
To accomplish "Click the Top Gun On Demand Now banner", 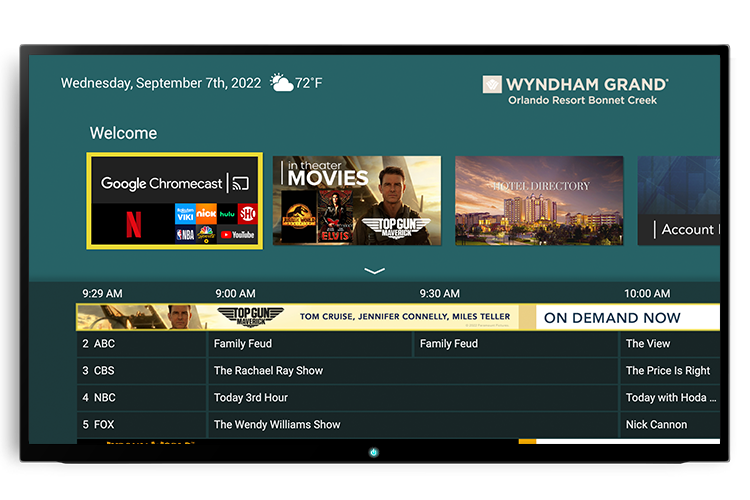I will point(398,317).
